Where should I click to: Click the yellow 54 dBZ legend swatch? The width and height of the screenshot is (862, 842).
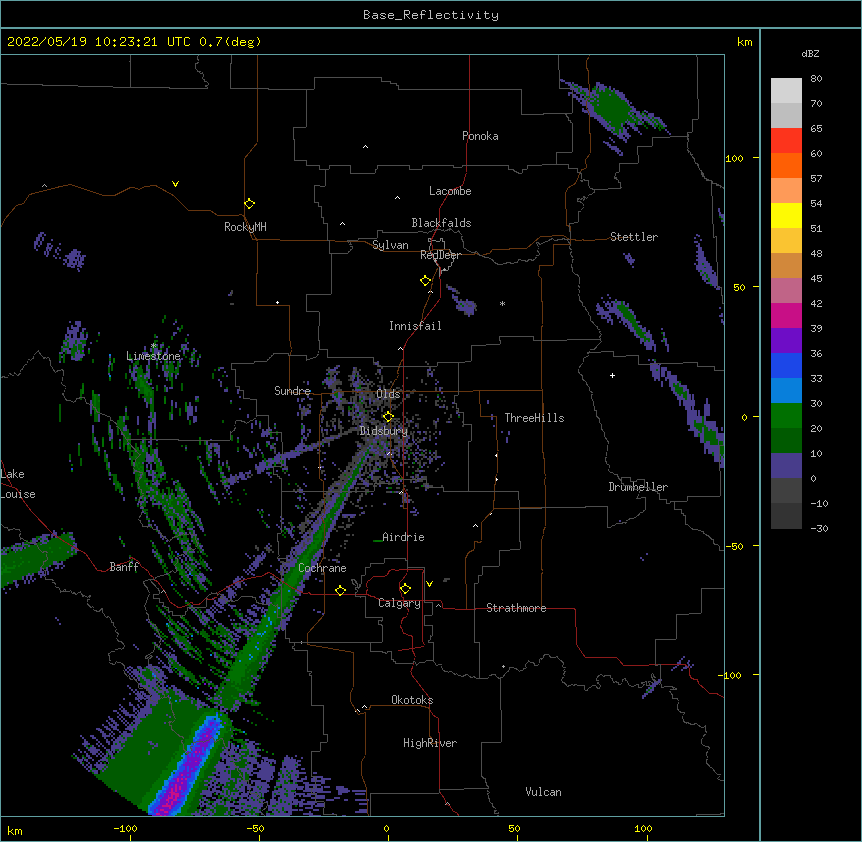coord(786,215)
